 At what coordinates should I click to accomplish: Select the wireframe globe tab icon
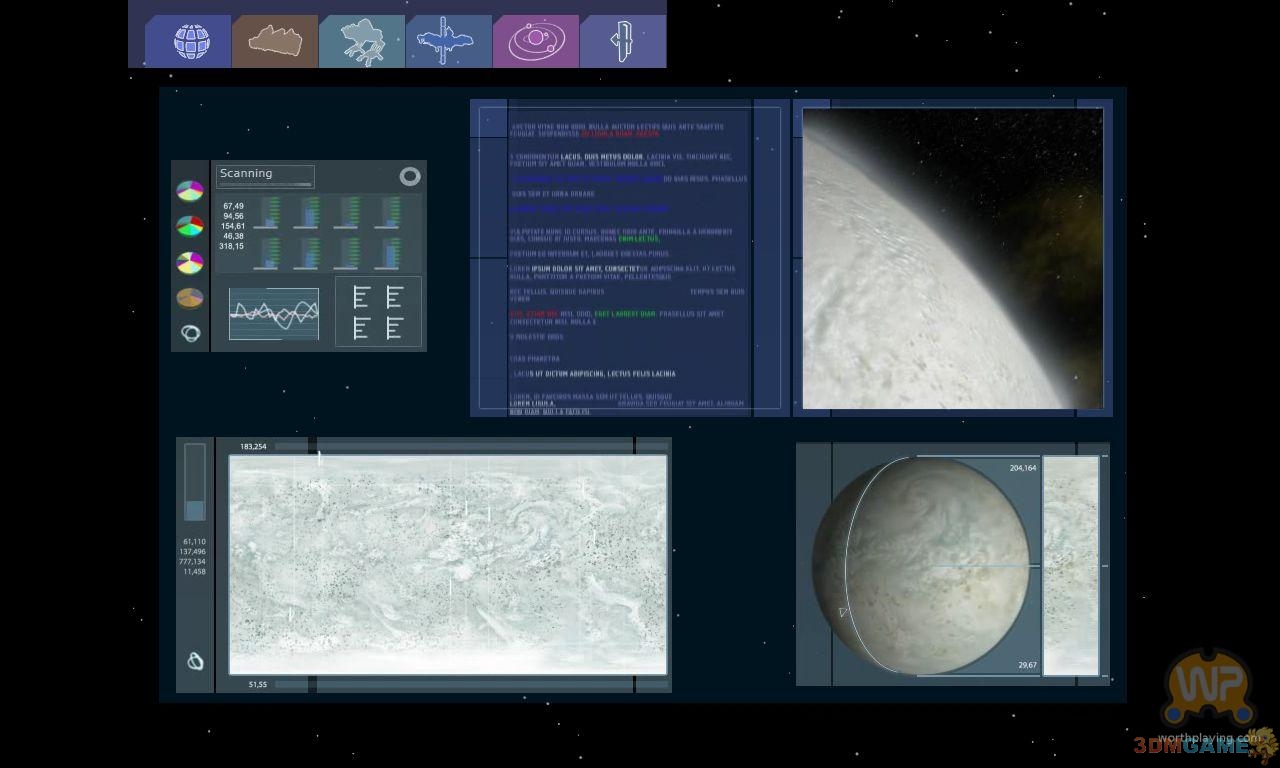pos(189,42)
